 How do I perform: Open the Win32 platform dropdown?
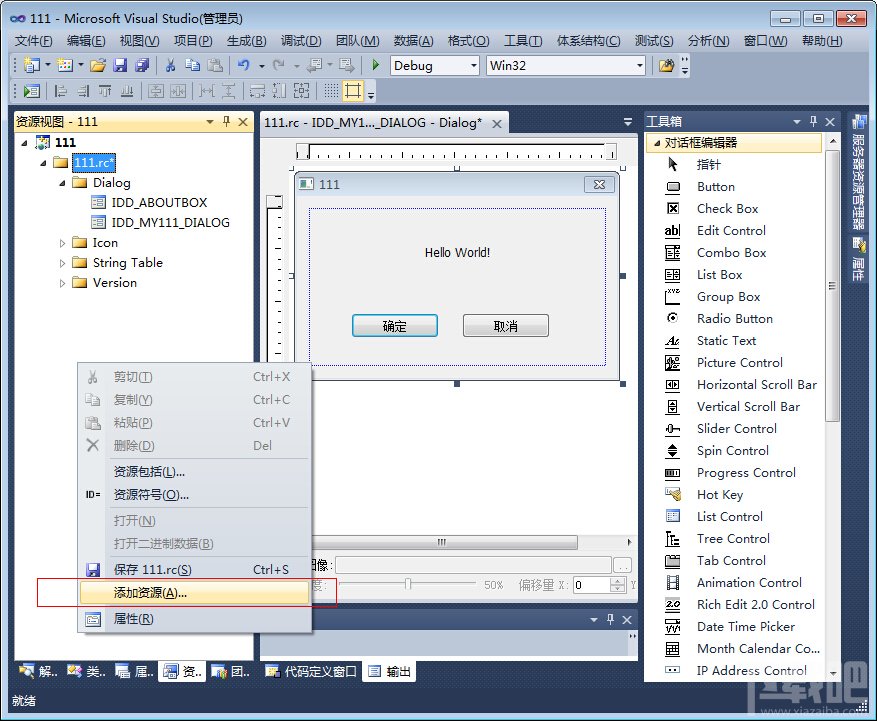(640, 64)
